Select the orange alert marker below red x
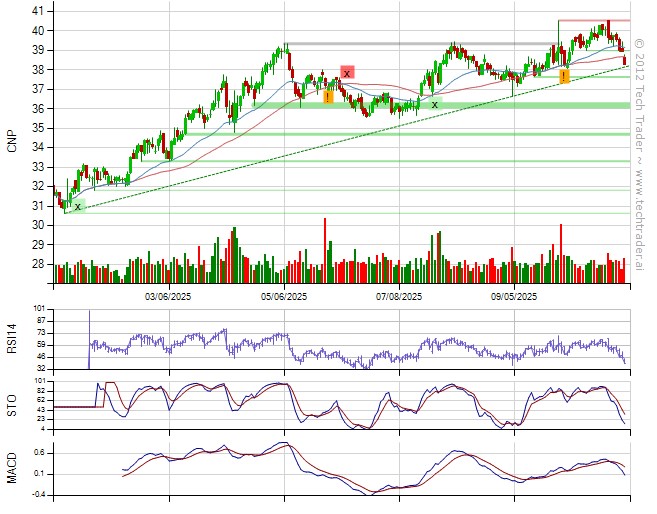 coord(328,97)
